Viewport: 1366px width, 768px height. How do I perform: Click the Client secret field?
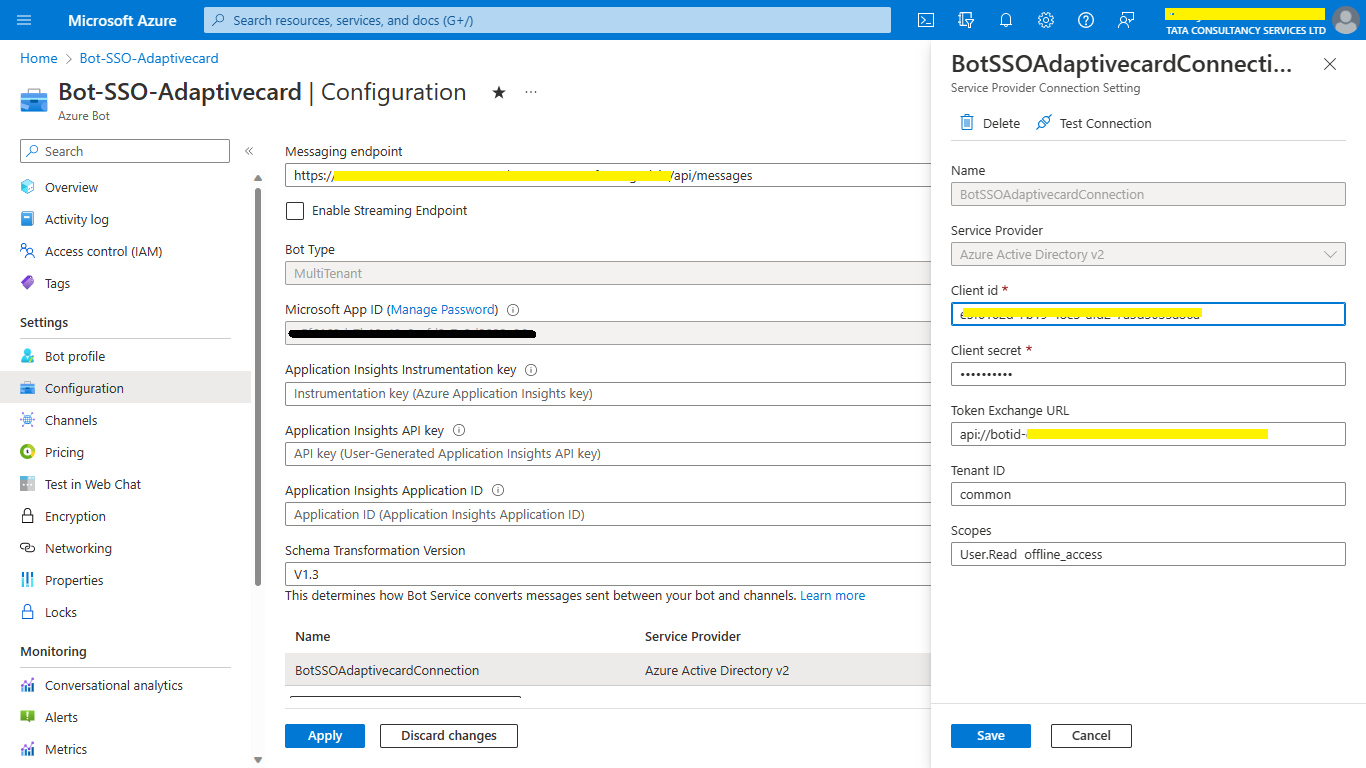coord(1148,374)
